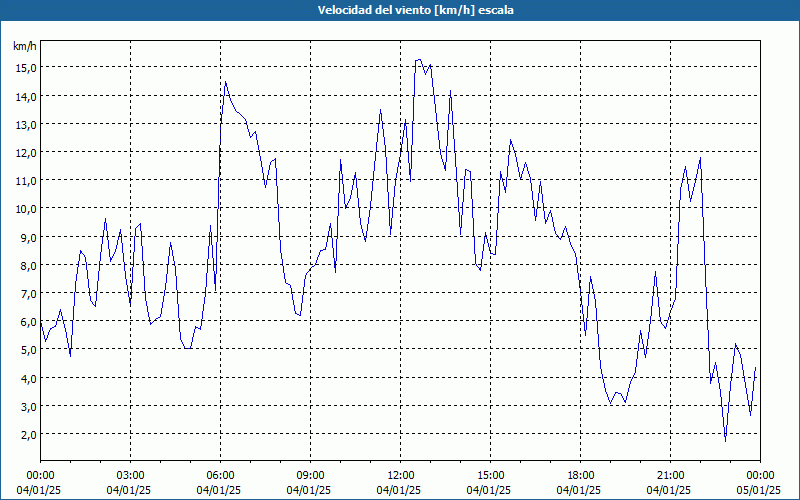Click the '9,0' y-axis value
This screenshot has width=800, height=500.
(27, 237)
